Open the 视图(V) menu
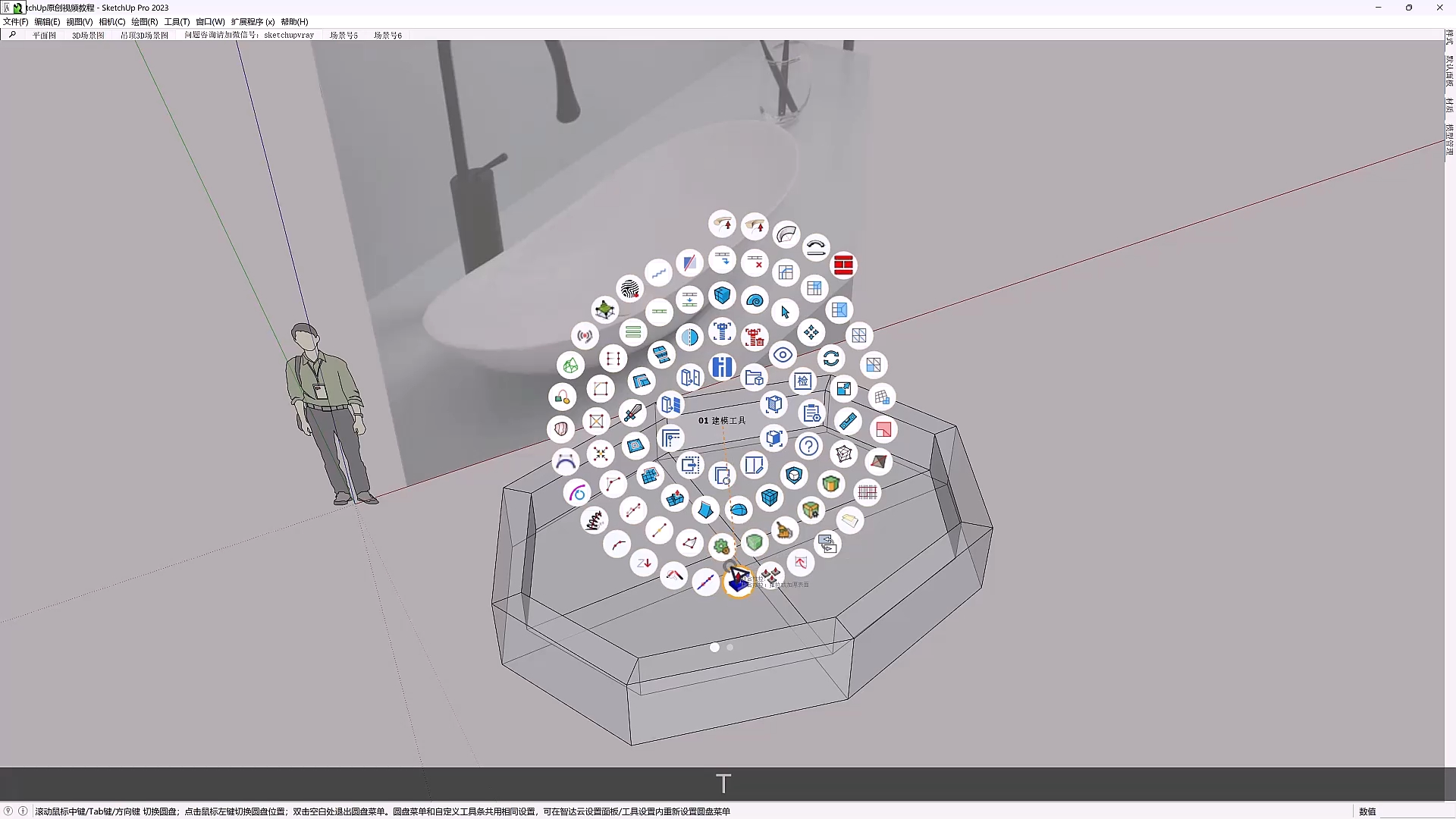Viewport: 1456px width, 819px height. pos(80,22)
